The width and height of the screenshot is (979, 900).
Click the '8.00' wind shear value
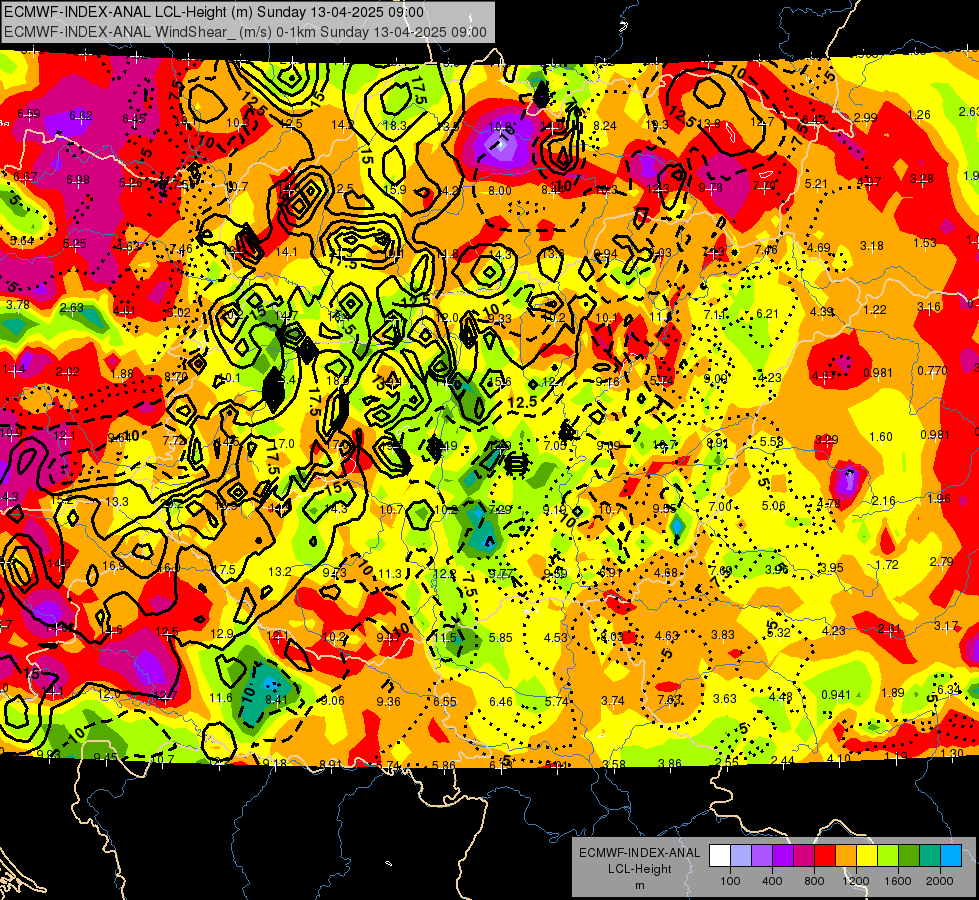click(x=499, y=190)
